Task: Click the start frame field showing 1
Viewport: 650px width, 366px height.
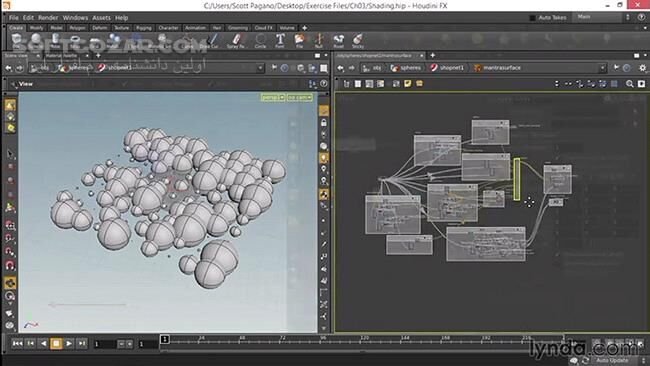Action: tap(148, 344)
